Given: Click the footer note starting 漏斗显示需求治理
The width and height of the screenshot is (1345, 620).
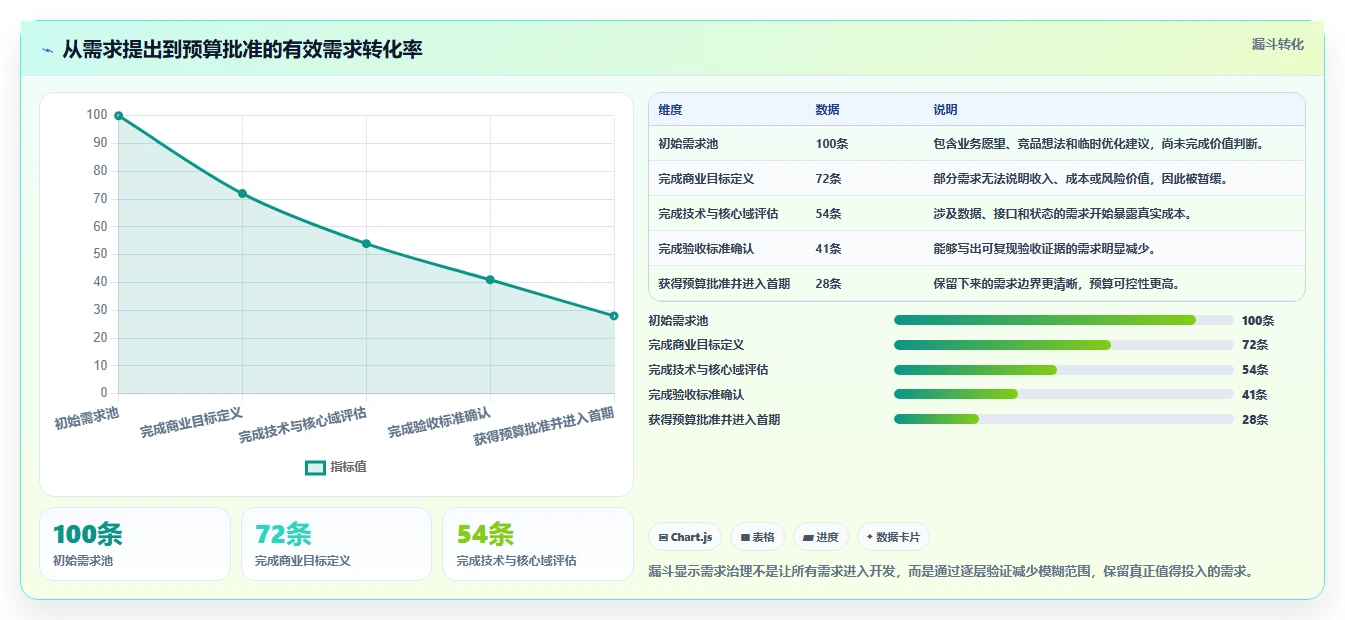Looking at the screenshot, I should coord(951,572).
